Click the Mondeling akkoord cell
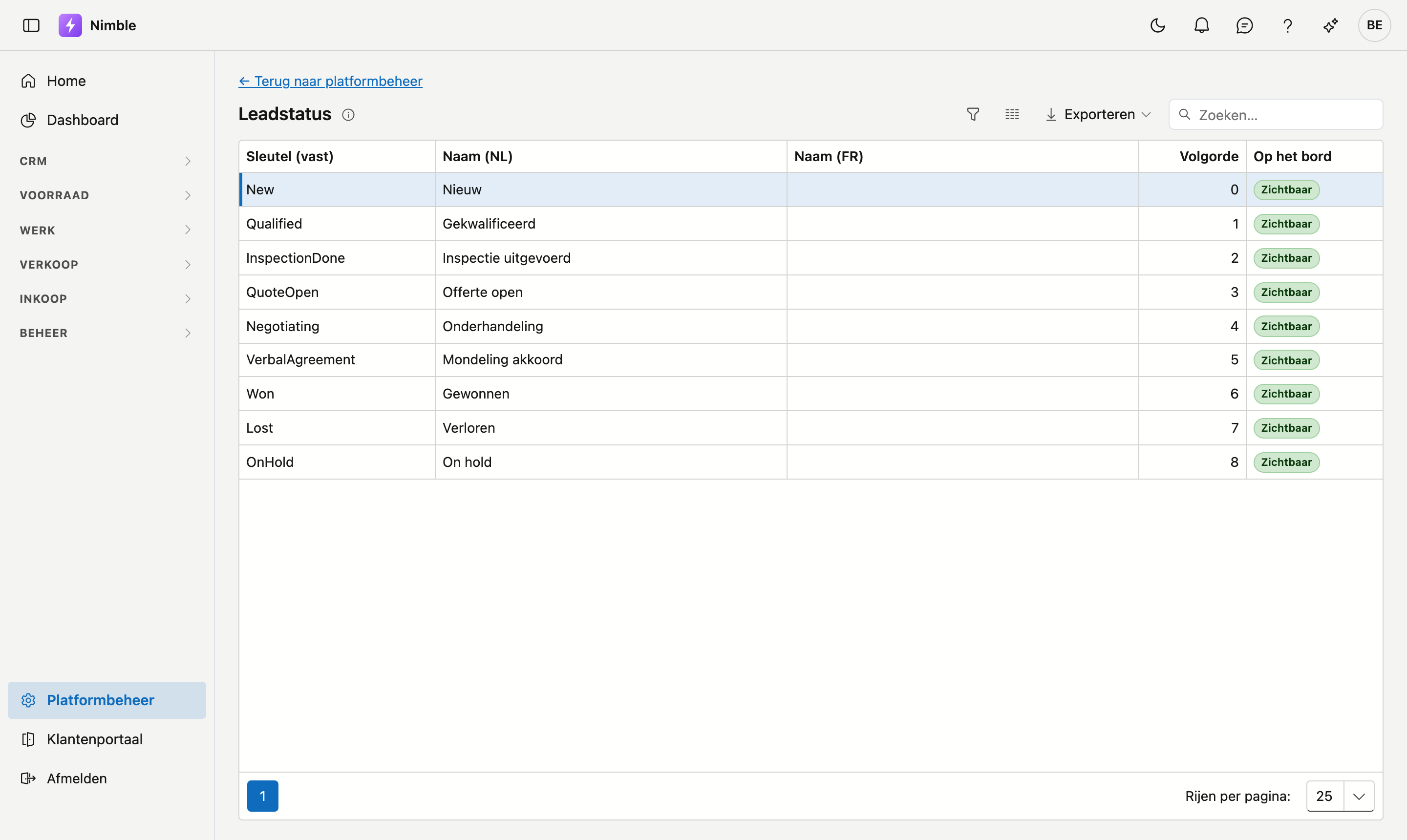The width and height of the screenshot is (1407, 840). 611,360
